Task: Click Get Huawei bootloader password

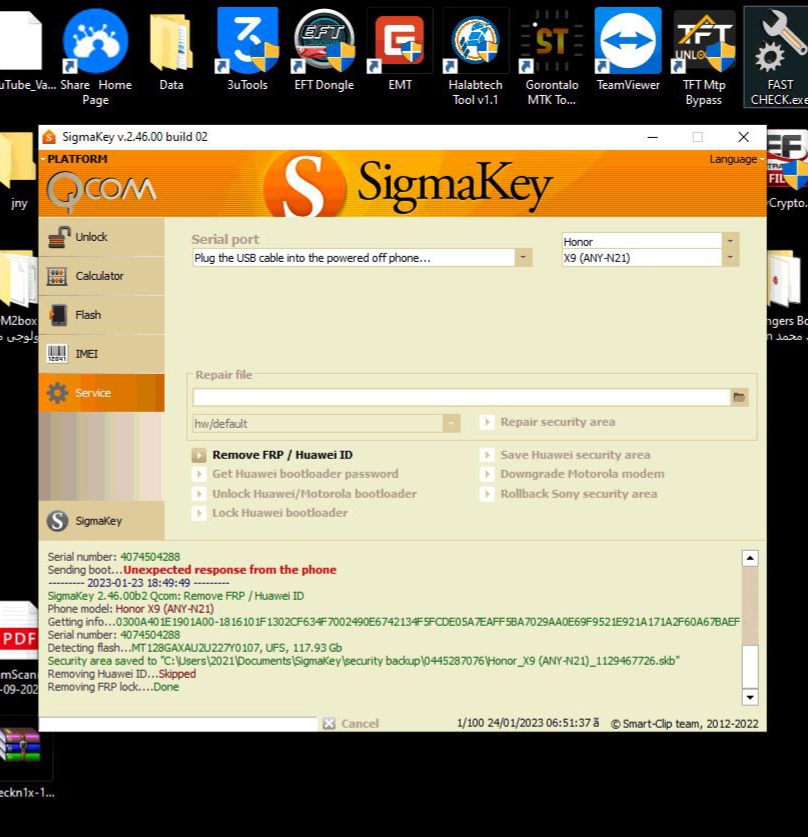Action: [x=305, y=474]
